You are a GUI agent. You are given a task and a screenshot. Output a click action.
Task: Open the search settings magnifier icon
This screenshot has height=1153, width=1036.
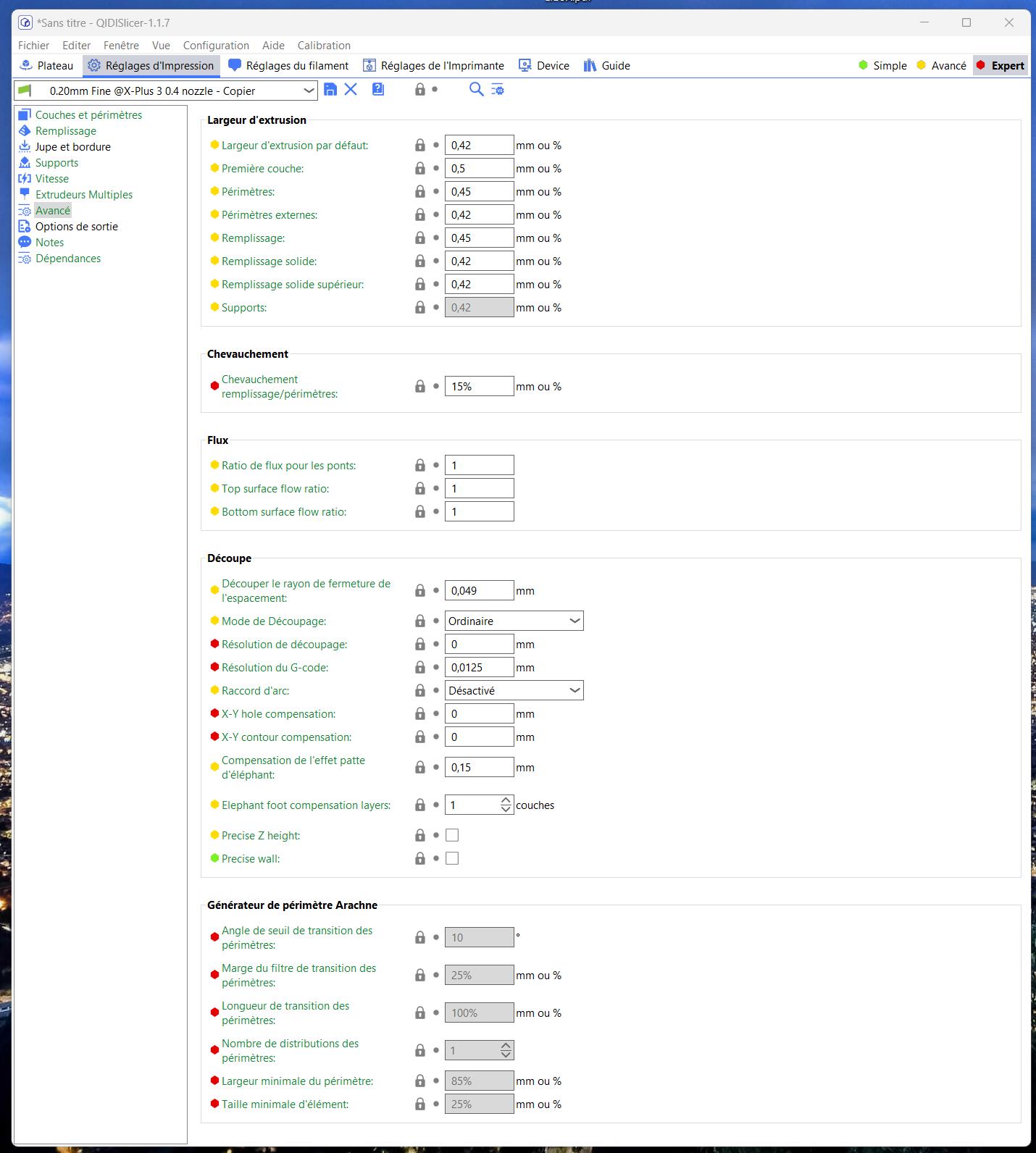tap(476, 89)
